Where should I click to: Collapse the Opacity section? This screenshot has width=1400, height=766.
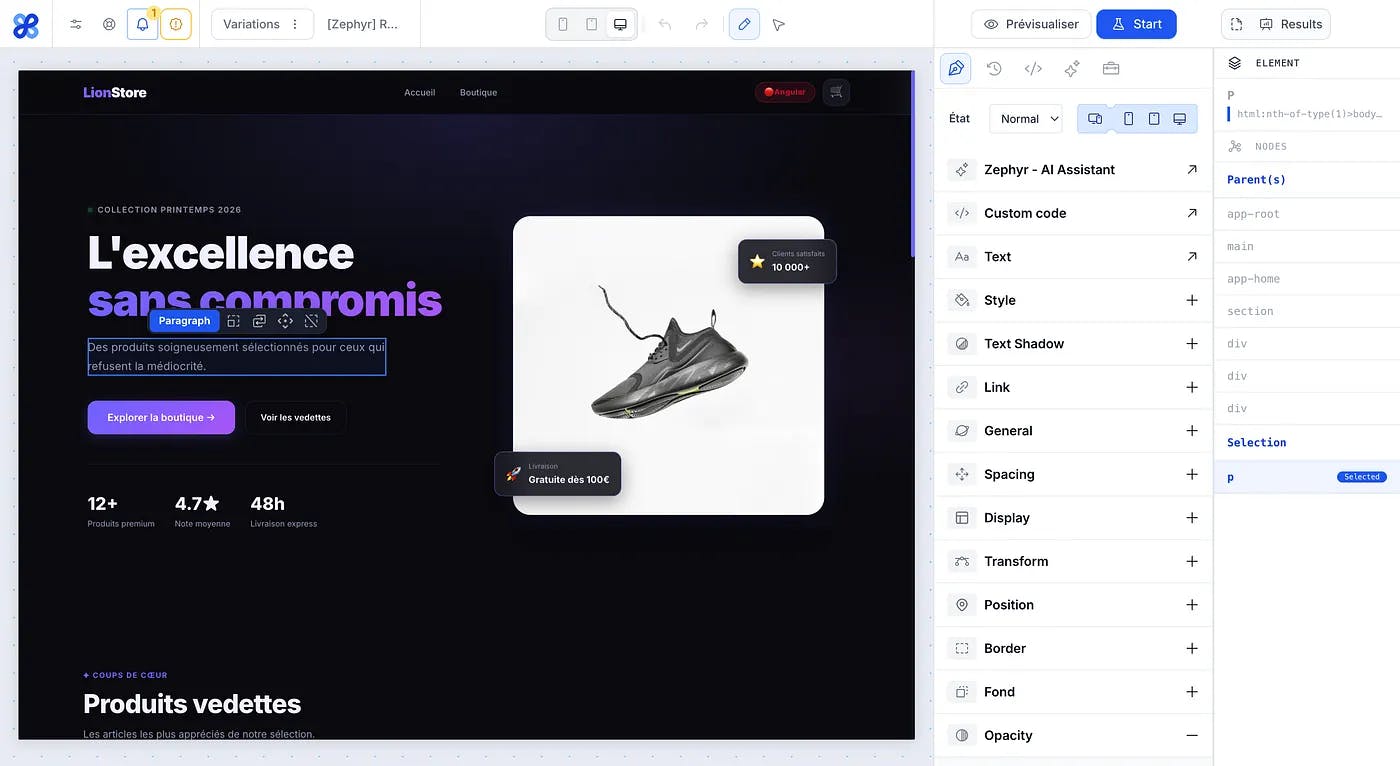1191,735
